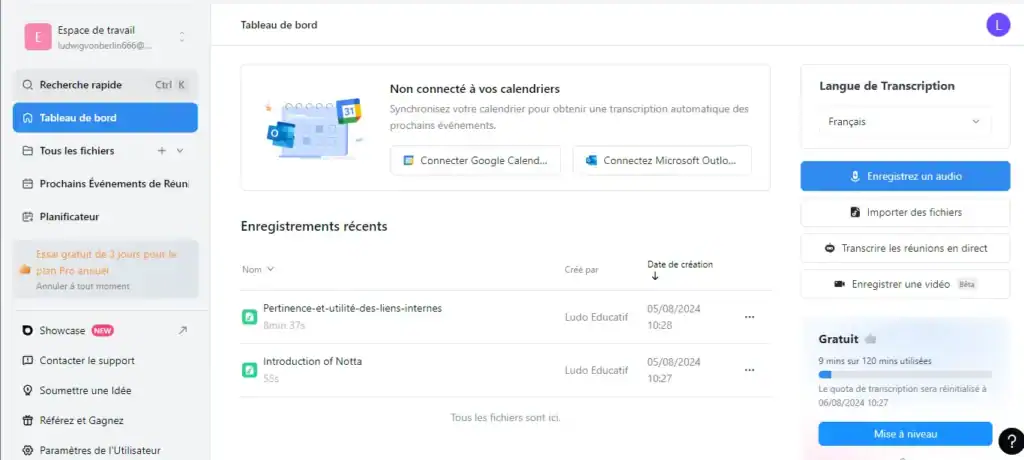Screen dimensions: 1024x460
Task: Click the 05/08/2024 10:28 creation date
Action: 674,317
